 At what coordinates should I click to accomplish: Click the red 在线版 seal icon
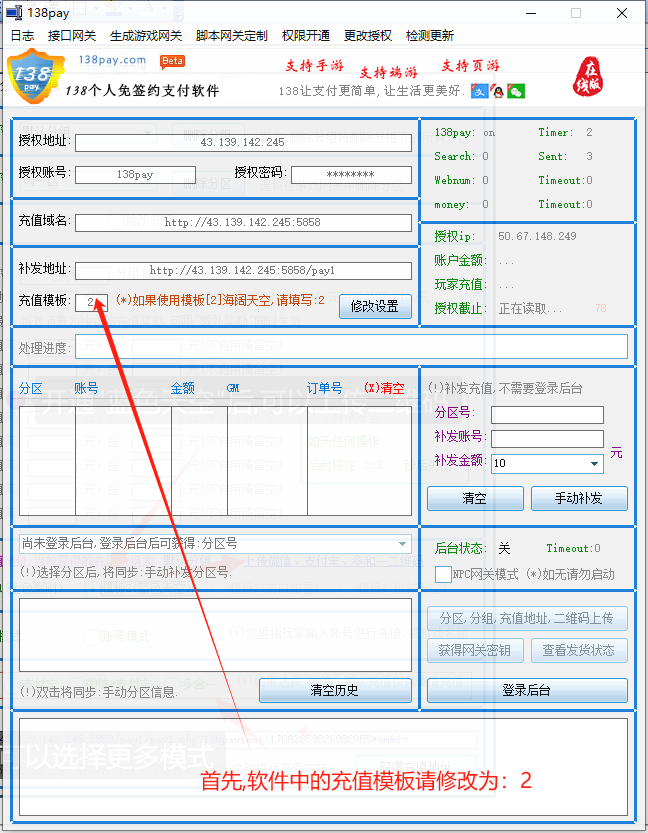588,77
